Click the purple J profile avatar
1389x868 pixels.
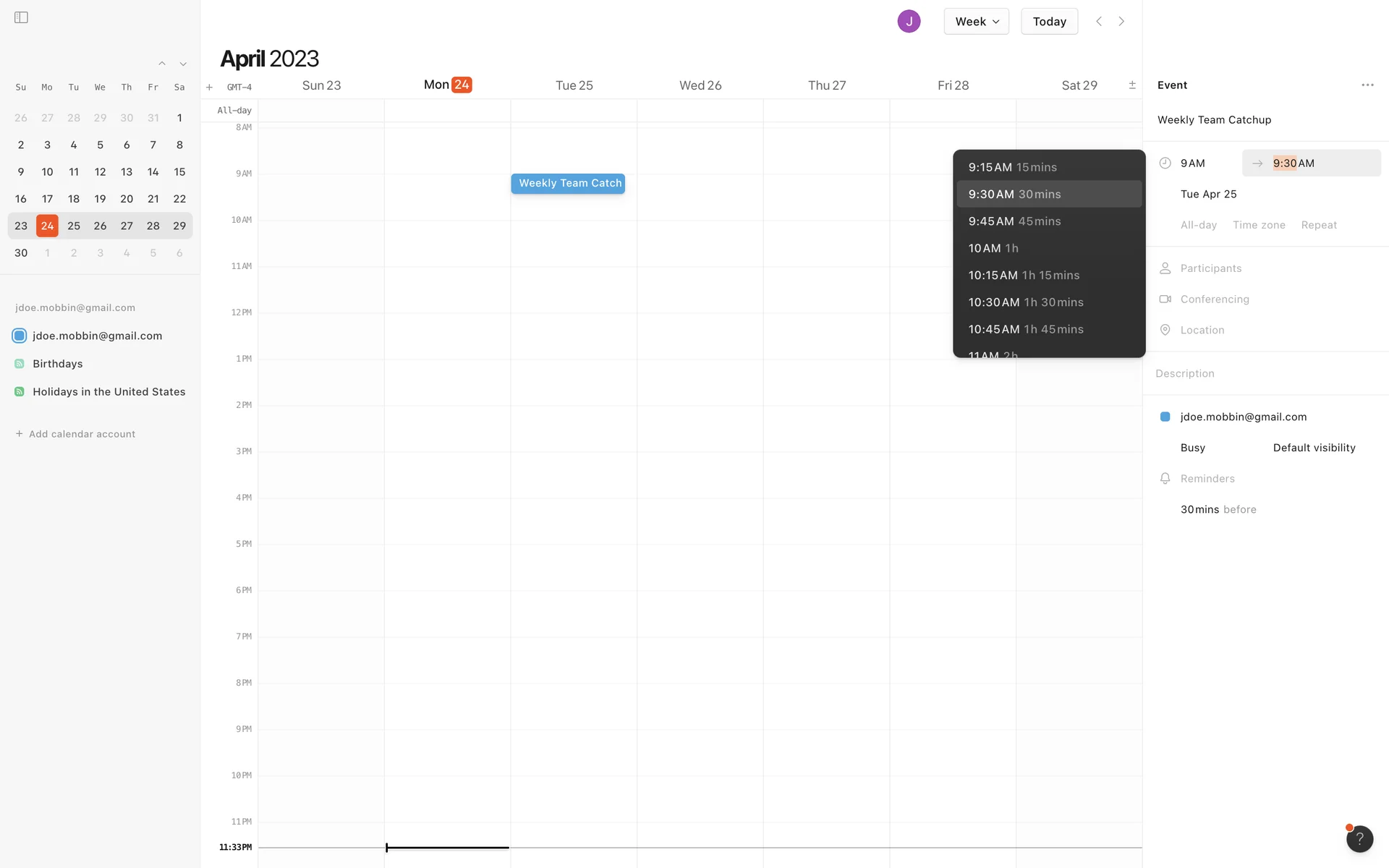909,22
